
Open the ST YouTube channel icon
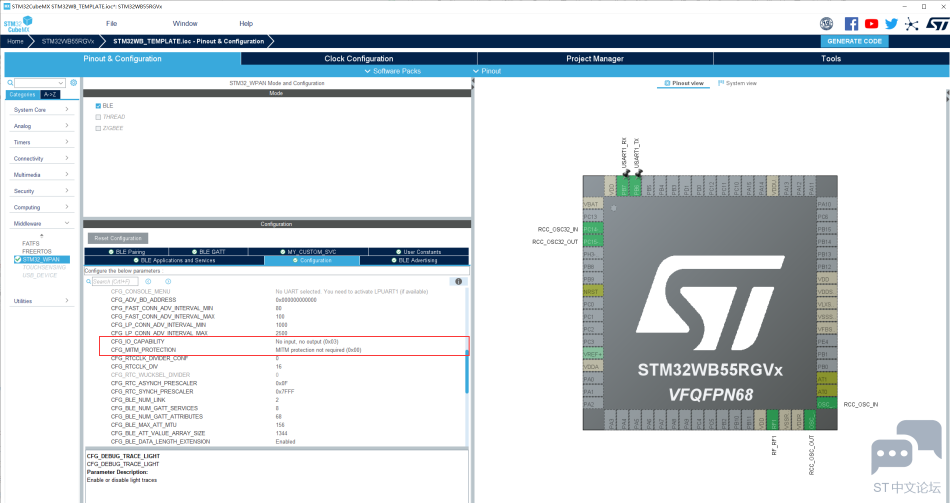coord(871,24)
